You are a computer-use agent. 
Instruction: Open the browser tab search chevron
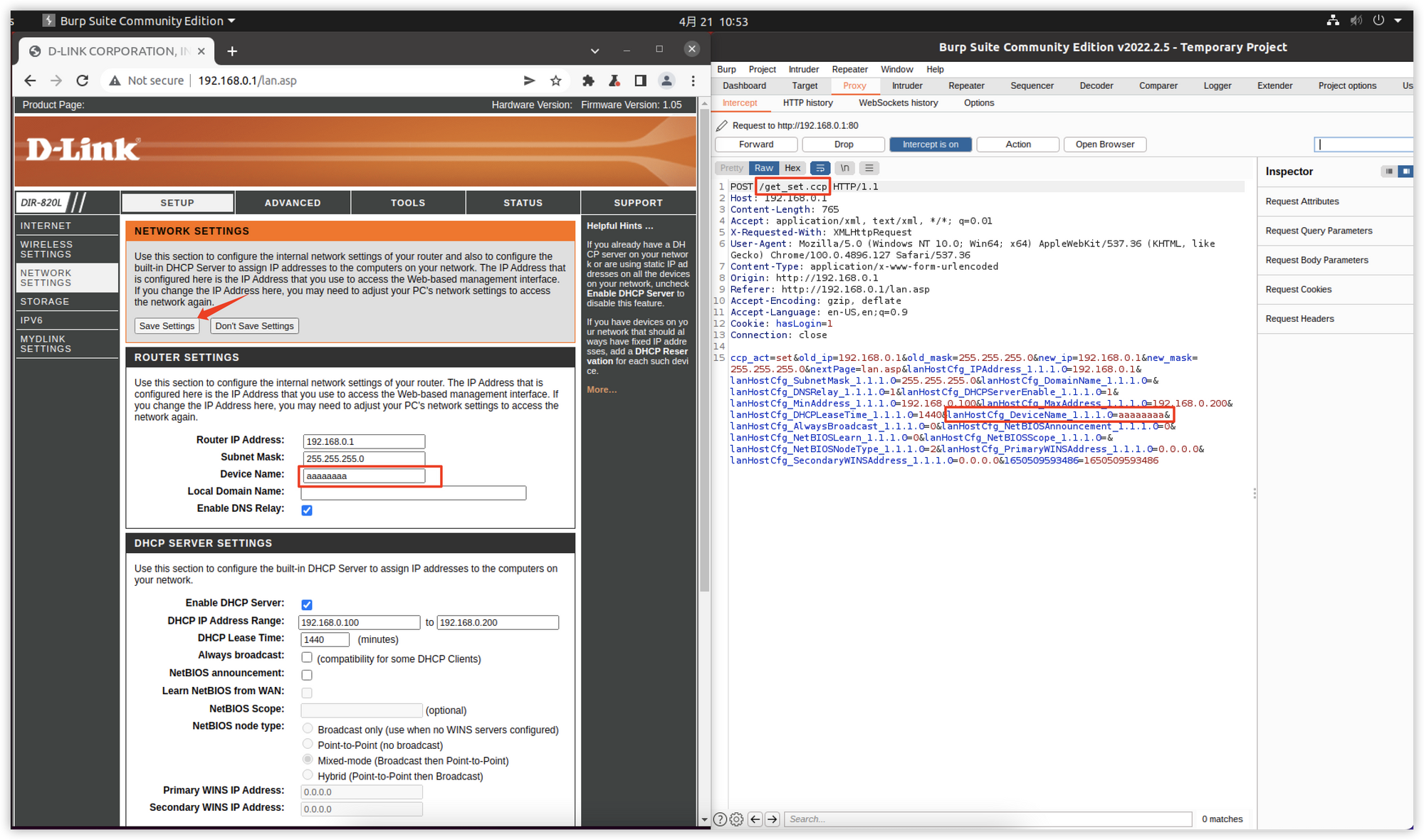595,51
